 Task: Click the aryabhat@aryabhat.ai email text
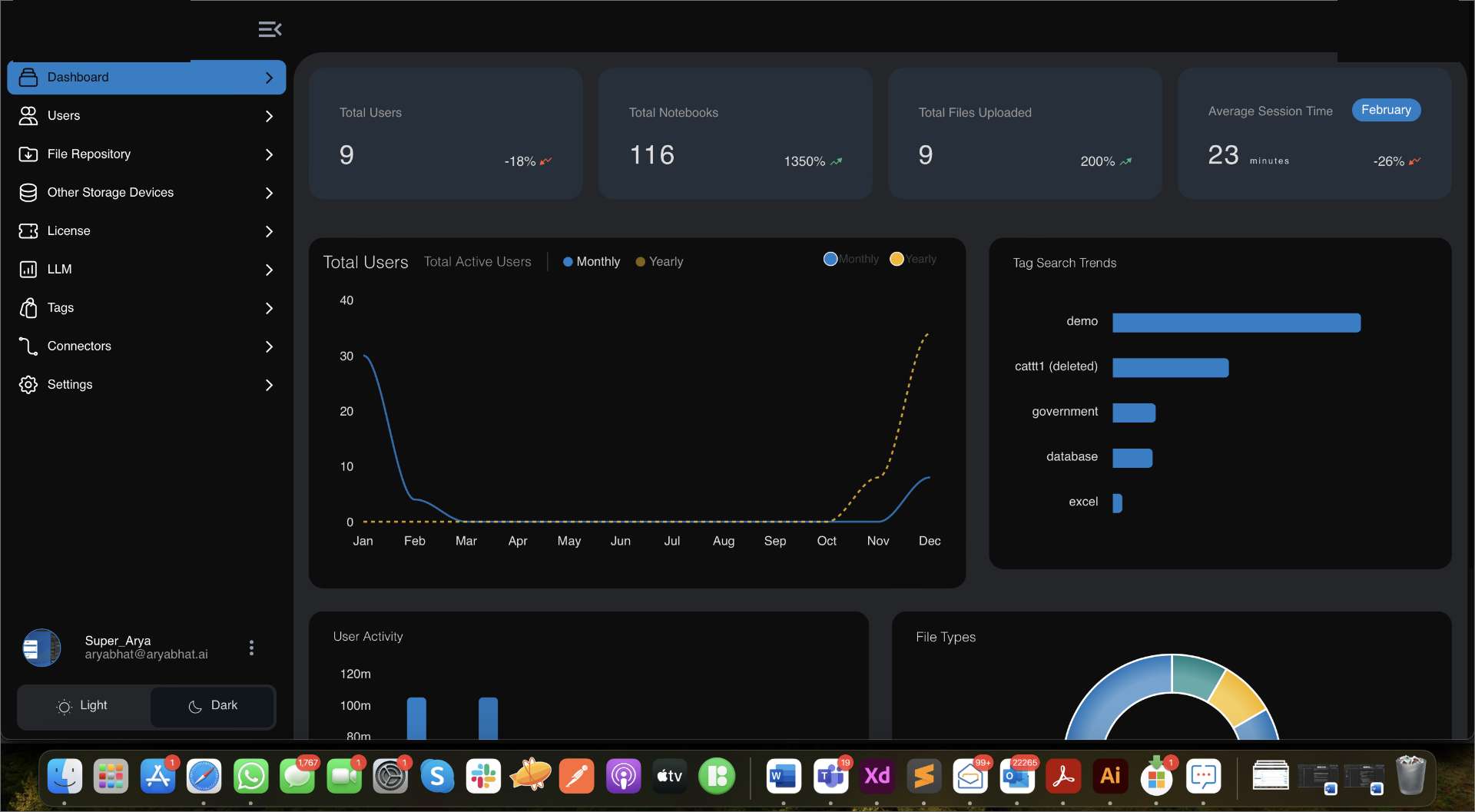[x=146, y=655]
